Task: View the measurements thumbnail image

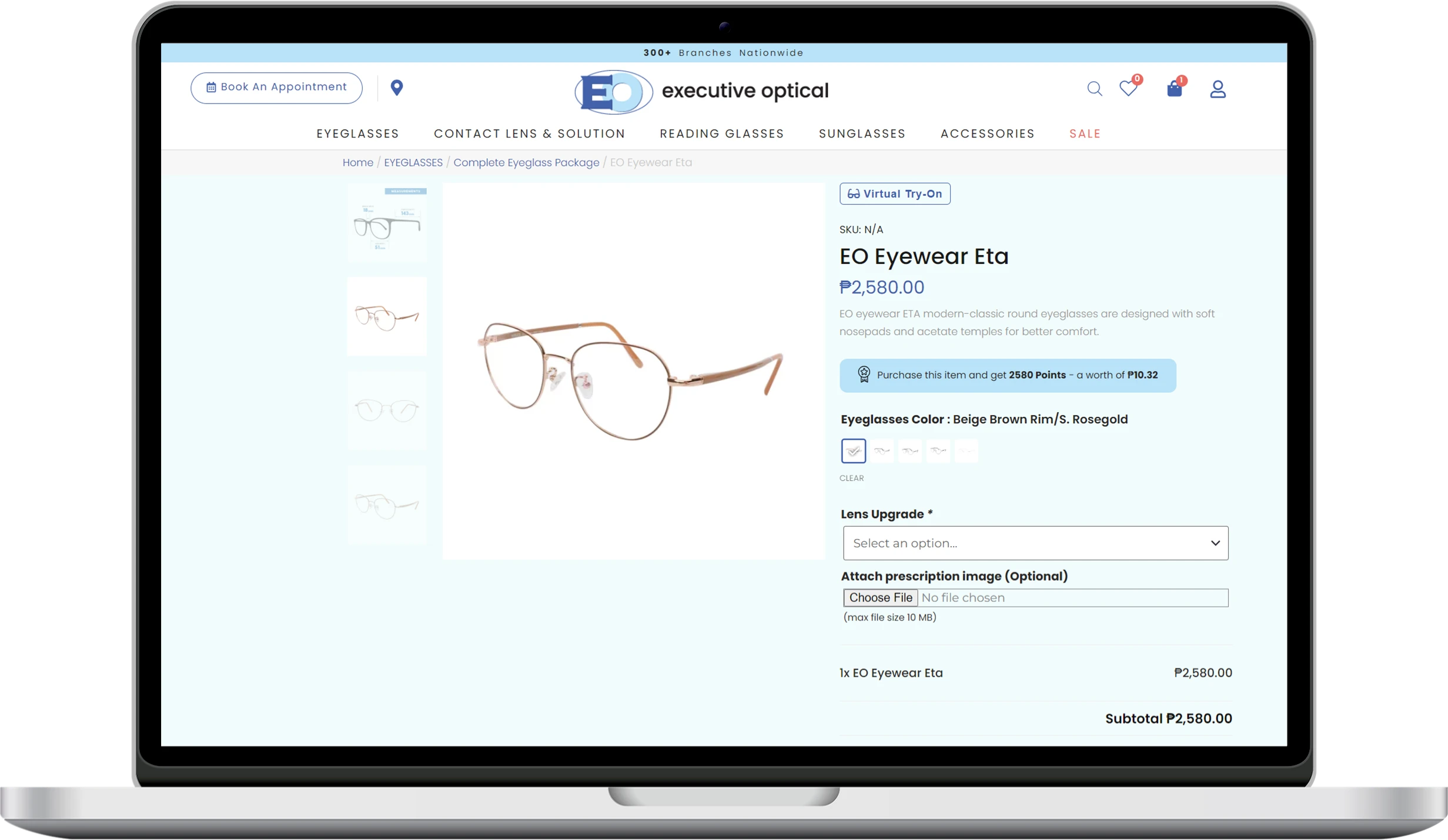Action: click(387, 222)
